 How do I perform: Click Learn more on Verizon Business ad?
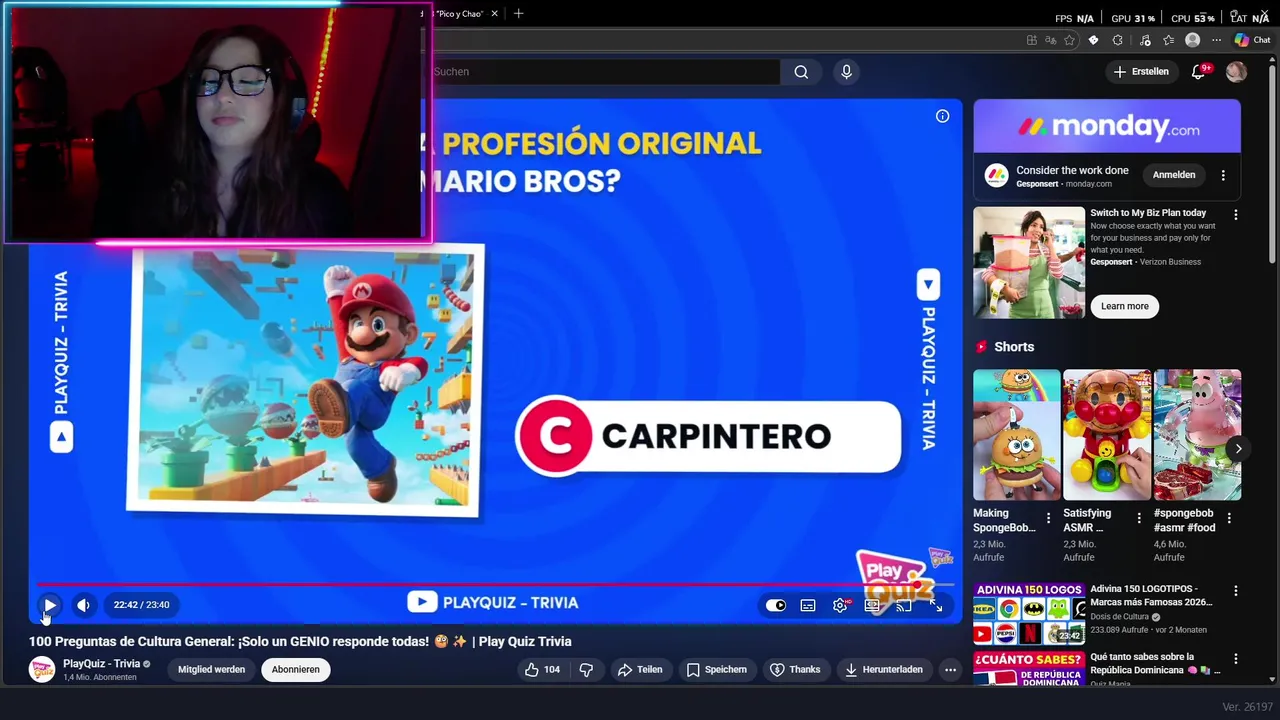(1125, 306)
